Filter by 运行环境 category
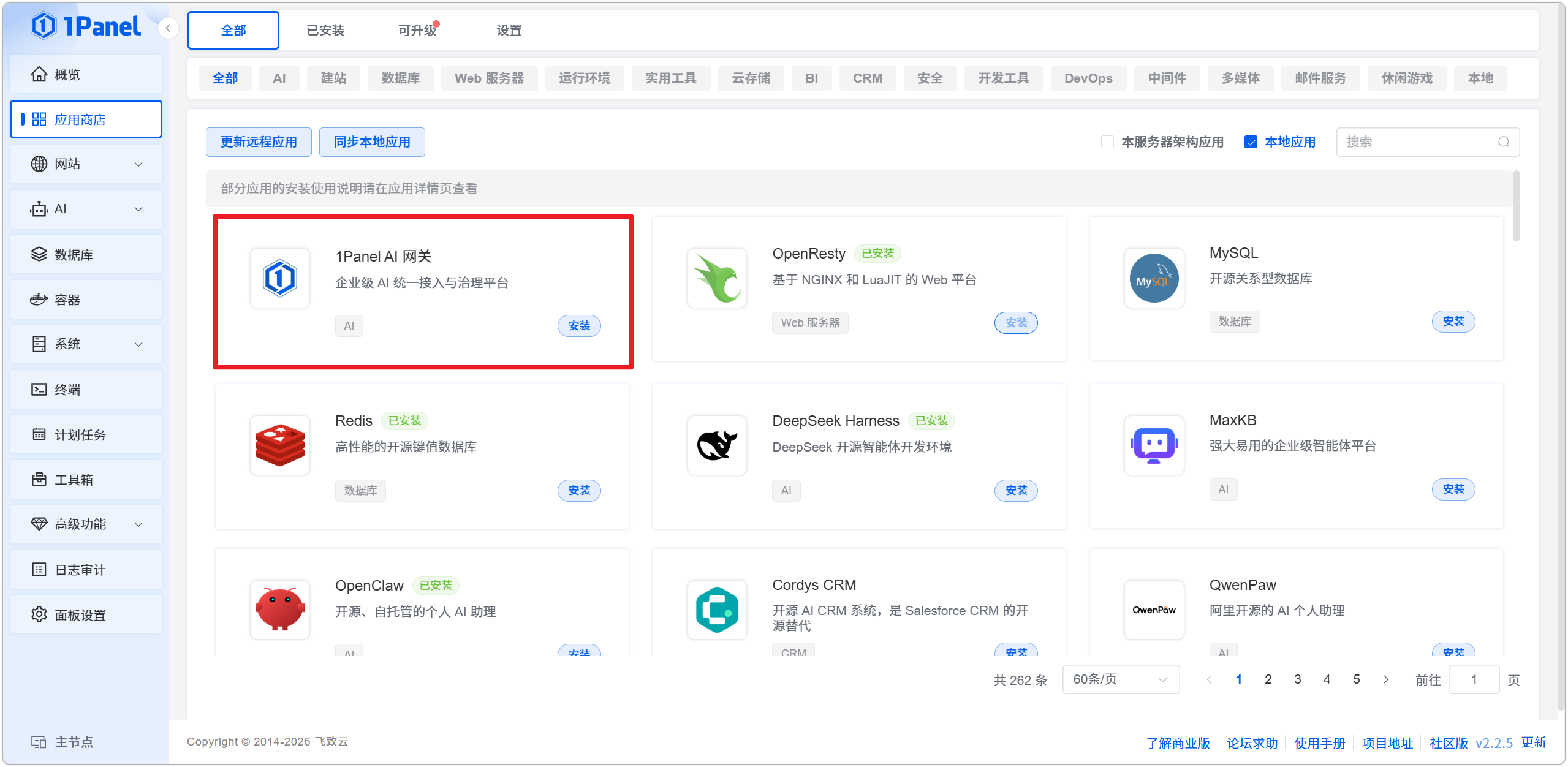 click(x=585, y=78)
